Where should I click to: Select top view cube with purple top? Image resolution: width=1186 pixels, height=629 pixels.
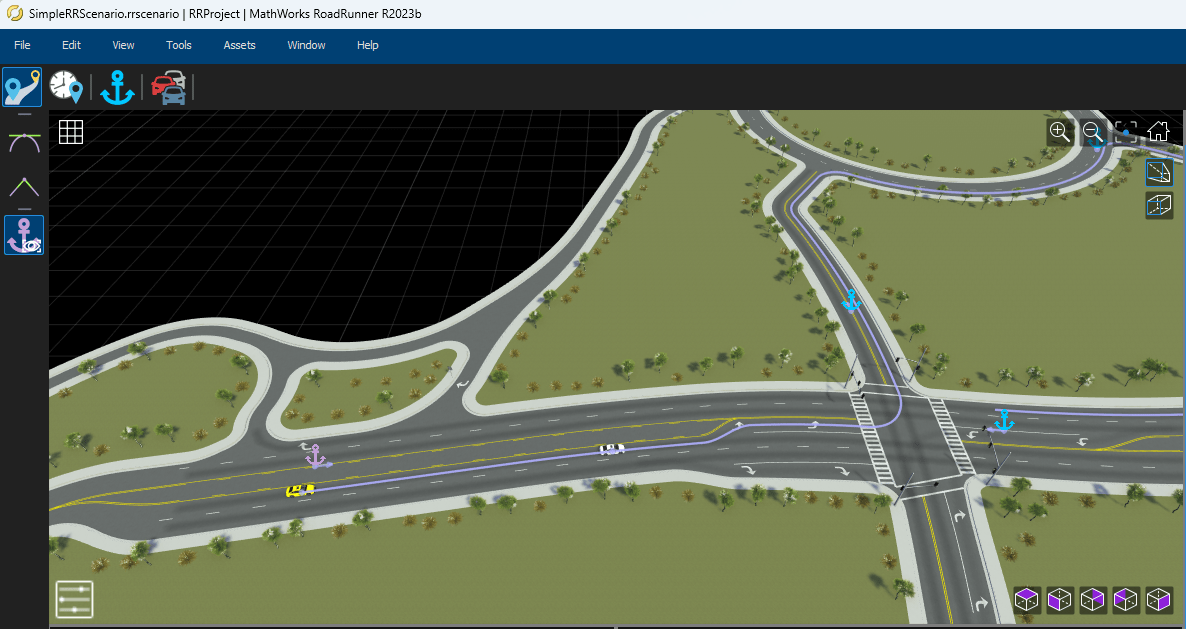(x=1026, y=600)
